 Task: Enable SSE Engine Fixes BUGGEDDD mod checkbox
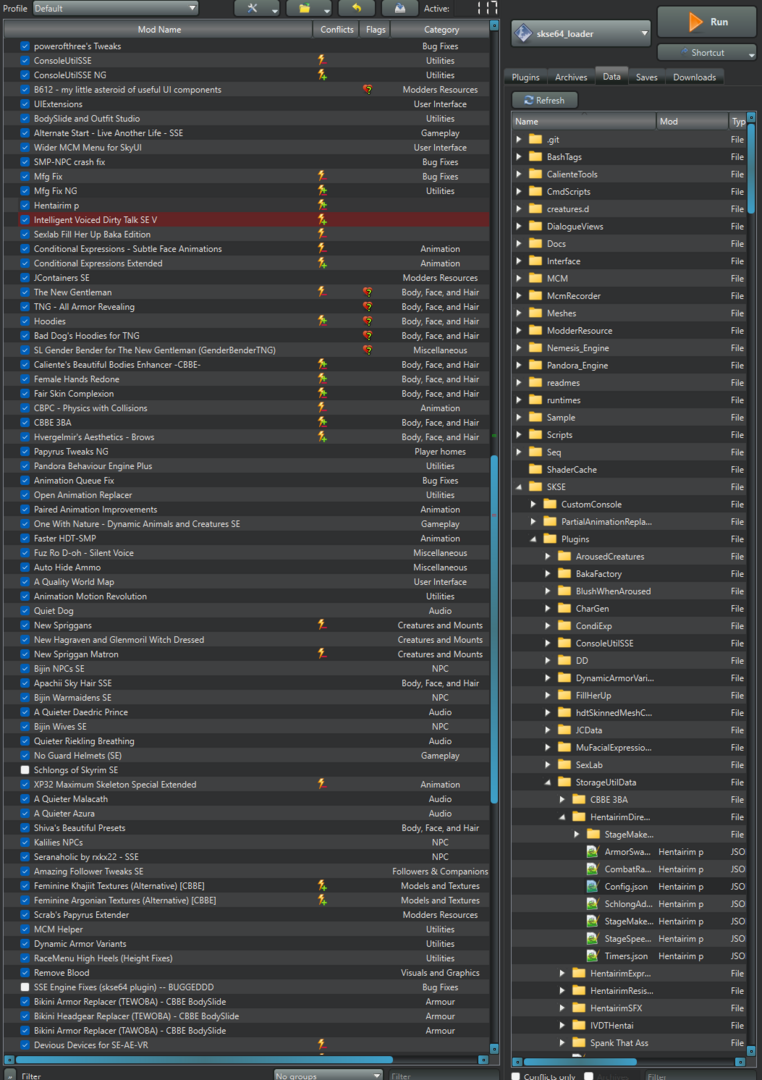point(25,987)
